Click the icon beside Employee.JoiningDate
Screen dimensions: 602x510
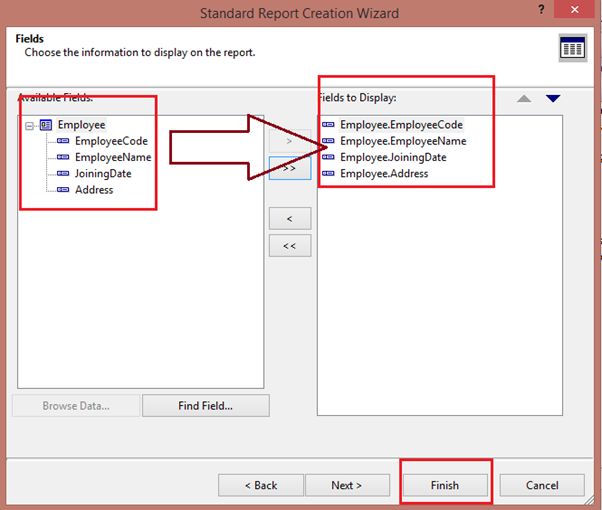point(328,157)
